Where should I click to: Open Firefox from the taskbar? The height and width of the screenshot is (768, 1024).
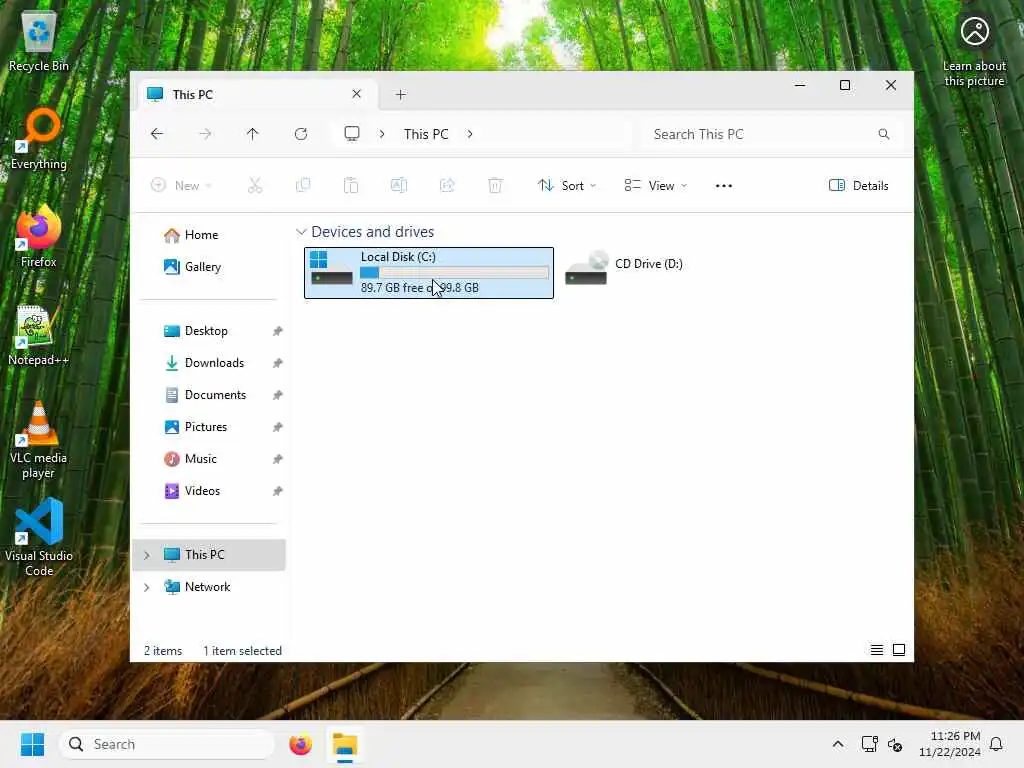tap(300, 744)
